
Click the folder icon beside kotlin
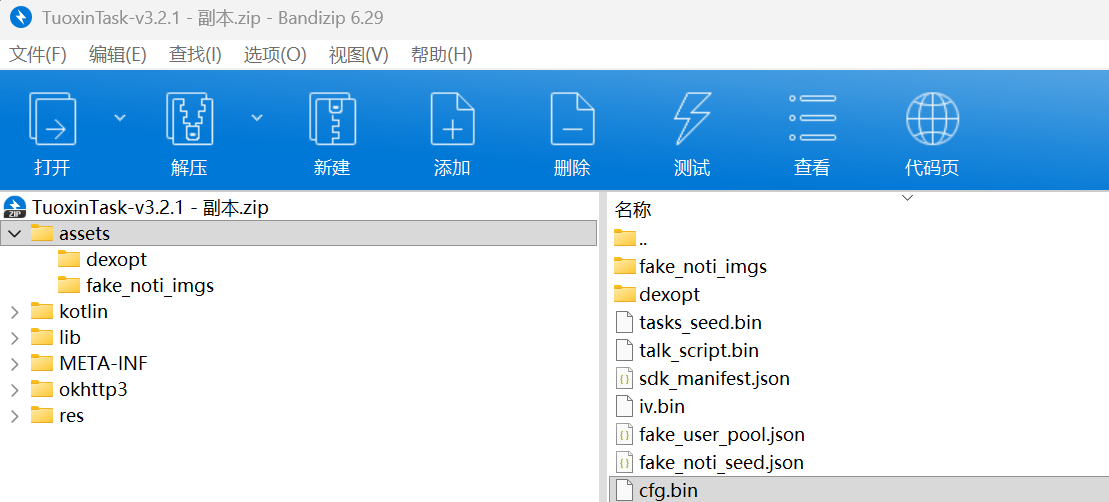tap(42, 311)
